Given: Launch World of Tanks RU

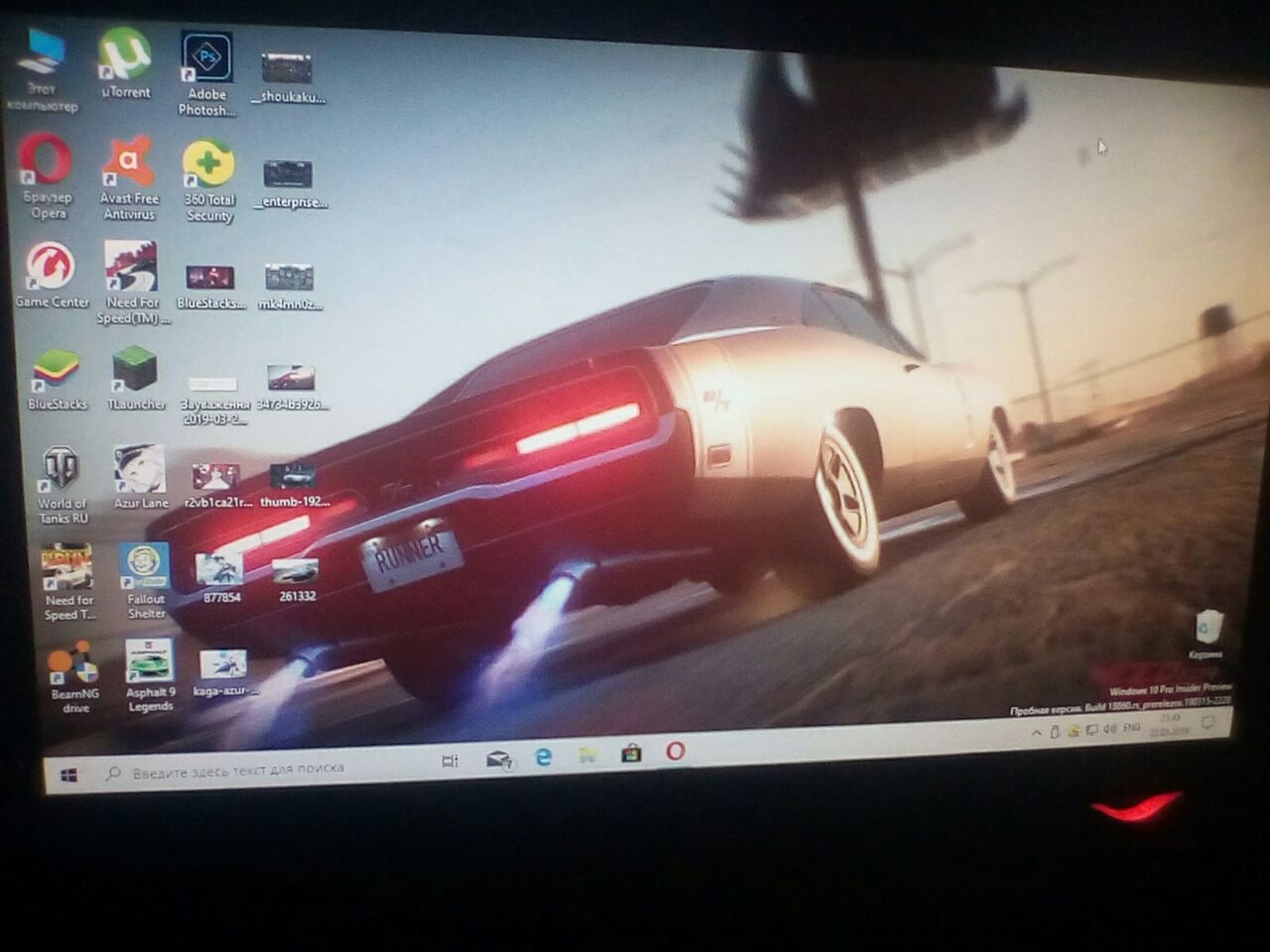Looking at the screenshot, I should click(63, 485).
